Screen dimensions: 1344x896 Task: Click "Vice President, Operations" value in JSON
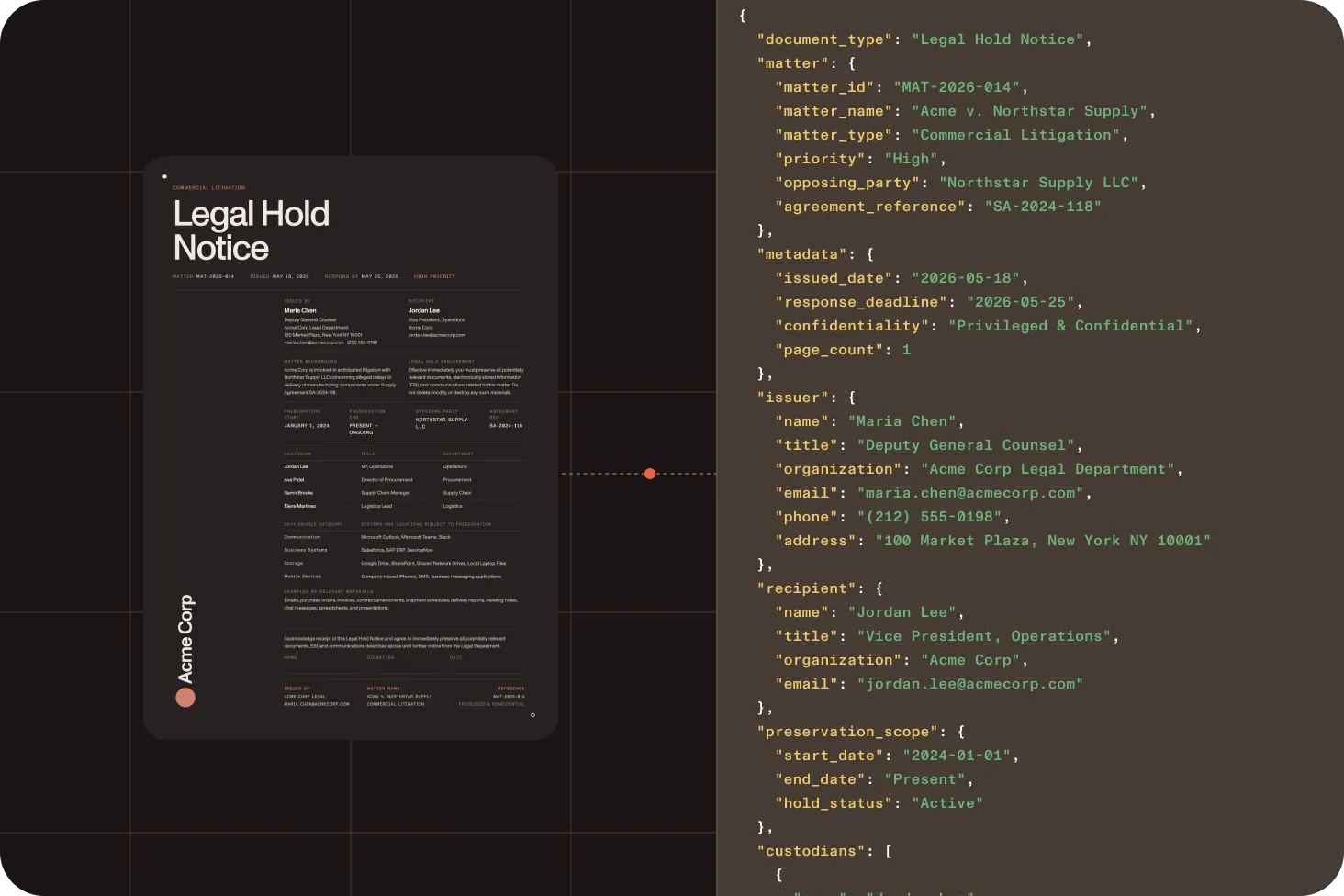(x=984, y=636)
